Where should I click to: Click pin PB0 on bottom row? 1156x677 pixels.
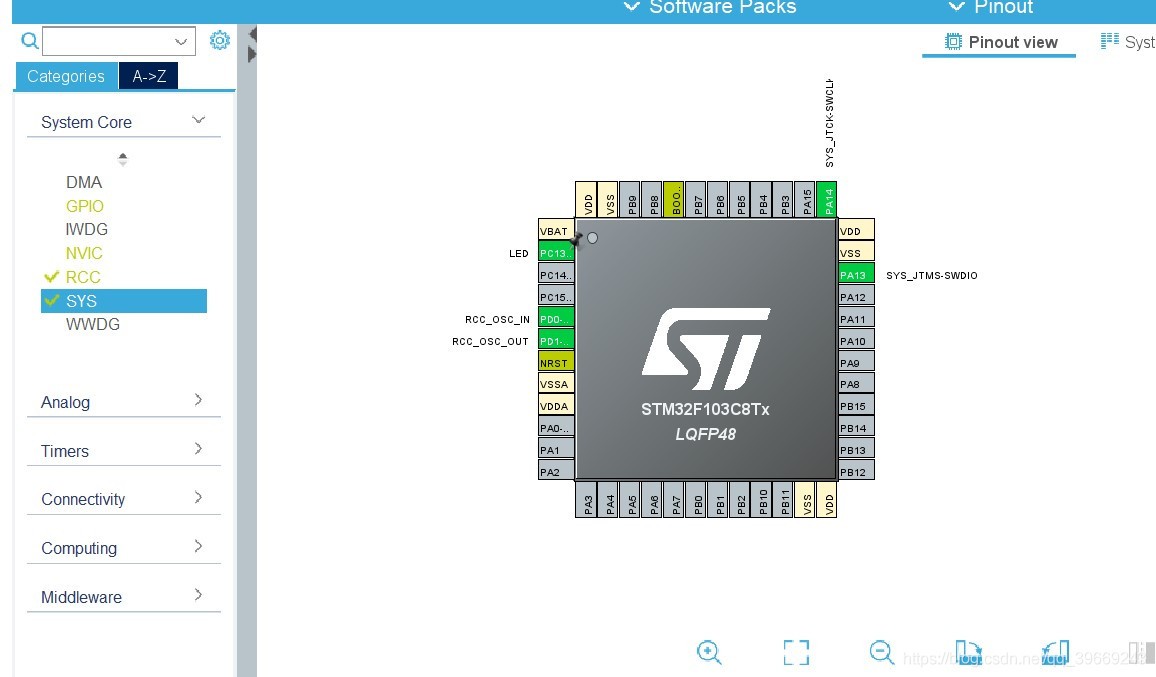pos(697,500)
